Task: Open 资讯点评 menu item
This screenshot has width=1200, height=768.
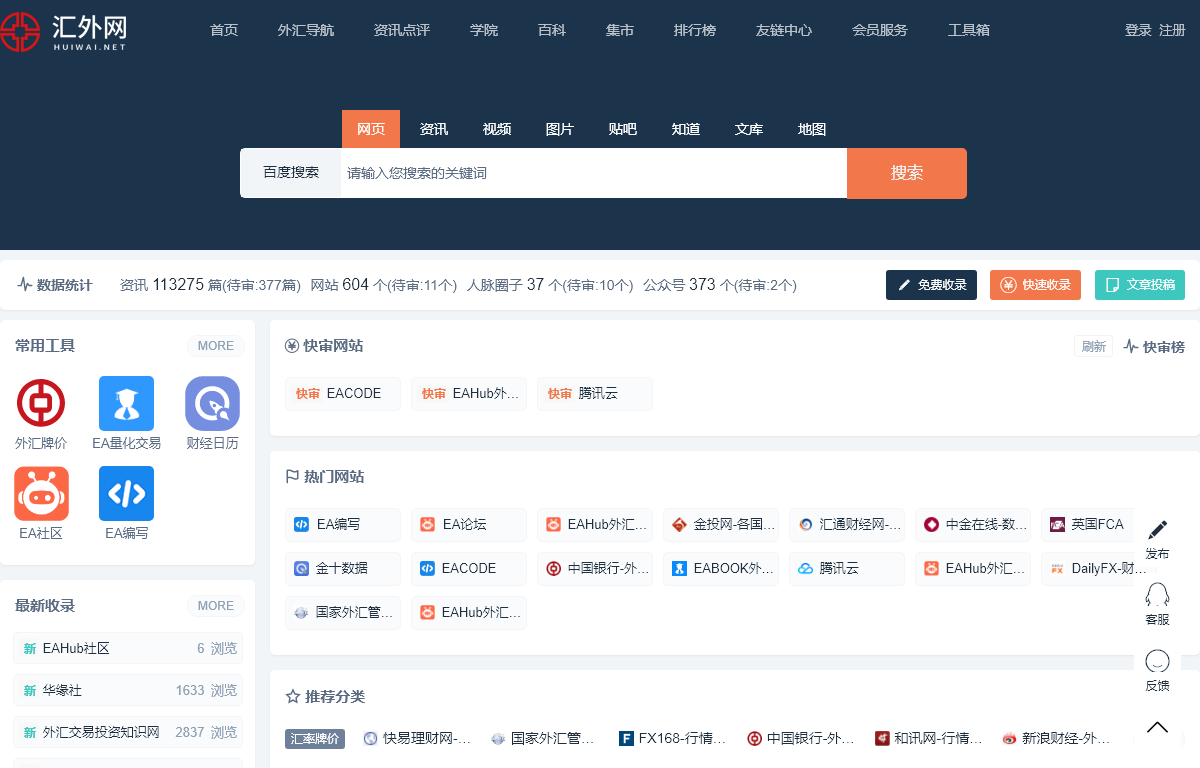Action: [x=402, y=30]
